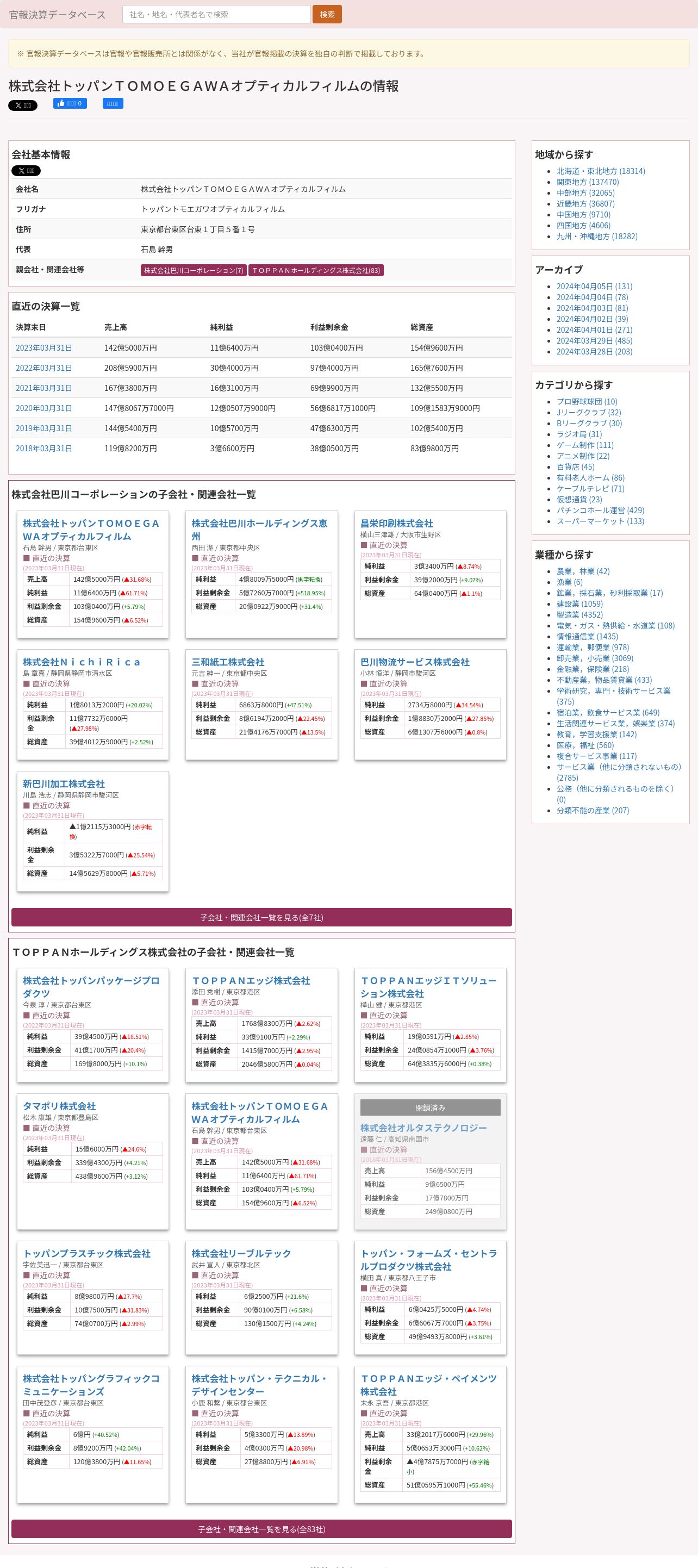Open the ゲーム制作 (111) category
698x1568 pixels.
(585, 445)
